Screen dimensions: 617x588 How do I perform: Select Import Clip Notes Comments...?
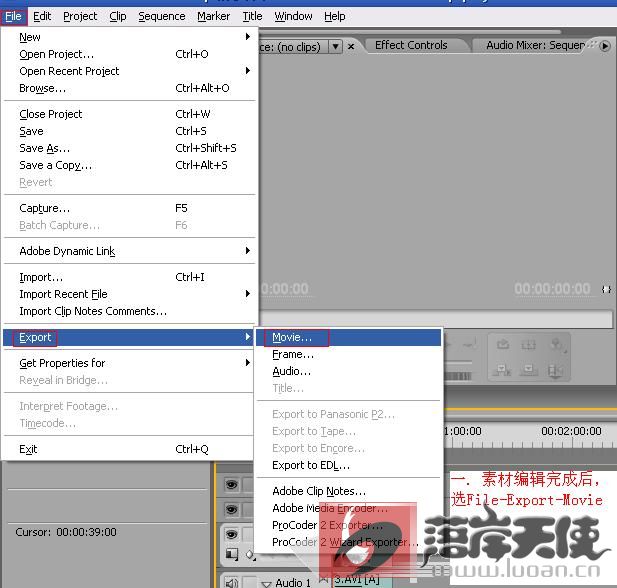129,311
